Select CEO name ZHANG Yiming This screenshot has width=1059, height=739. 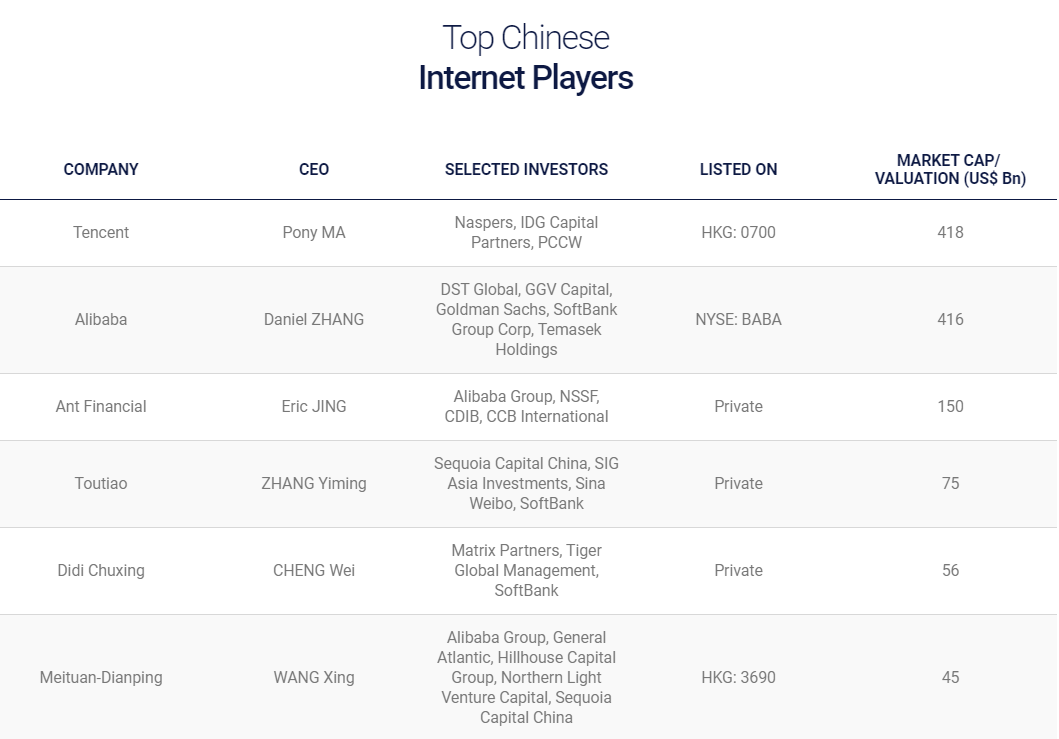pyautogui.click(x=314, y=484)
